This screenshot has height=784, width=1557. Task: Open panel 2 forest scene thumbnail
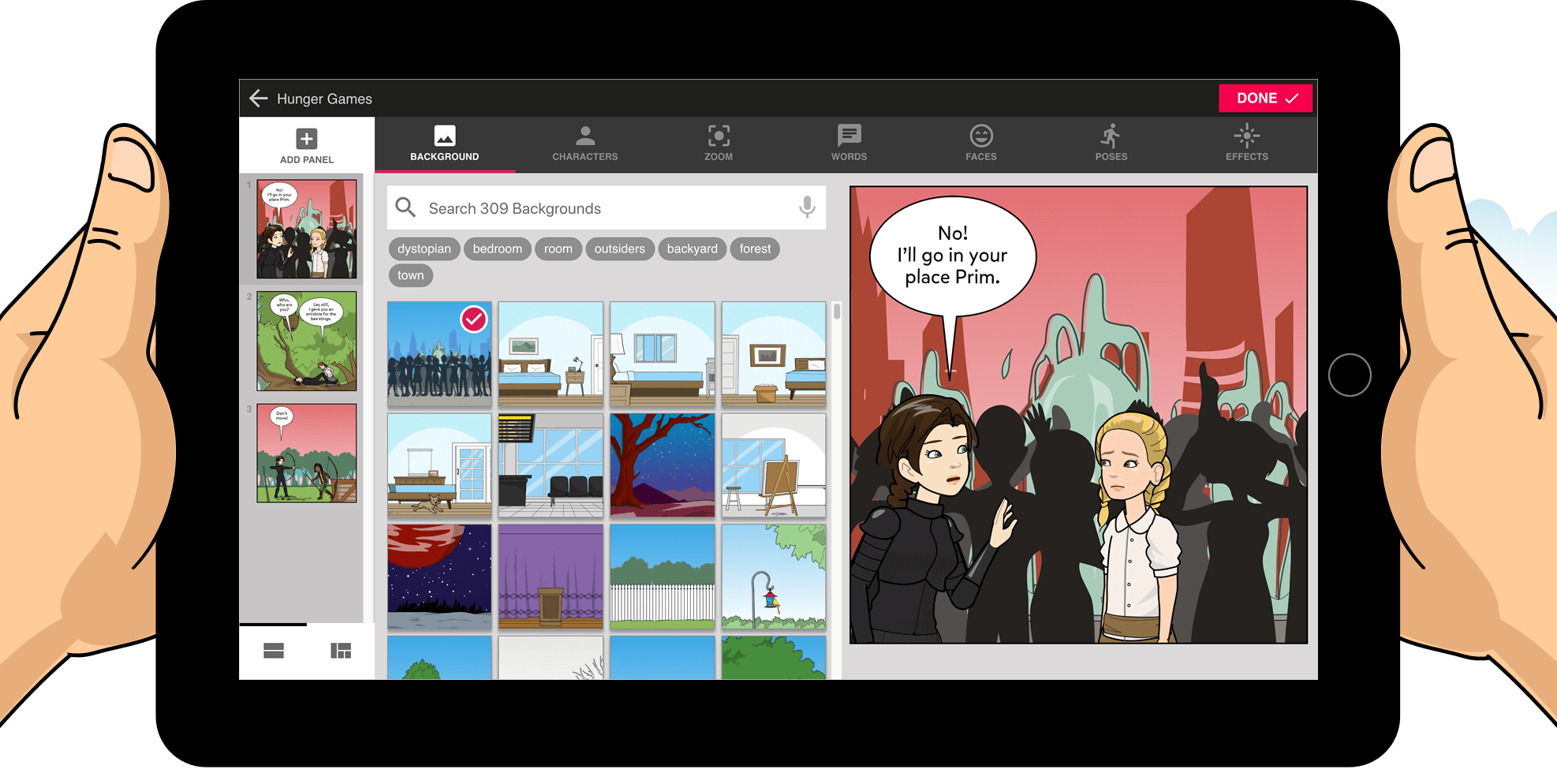(x=307, y=342)
